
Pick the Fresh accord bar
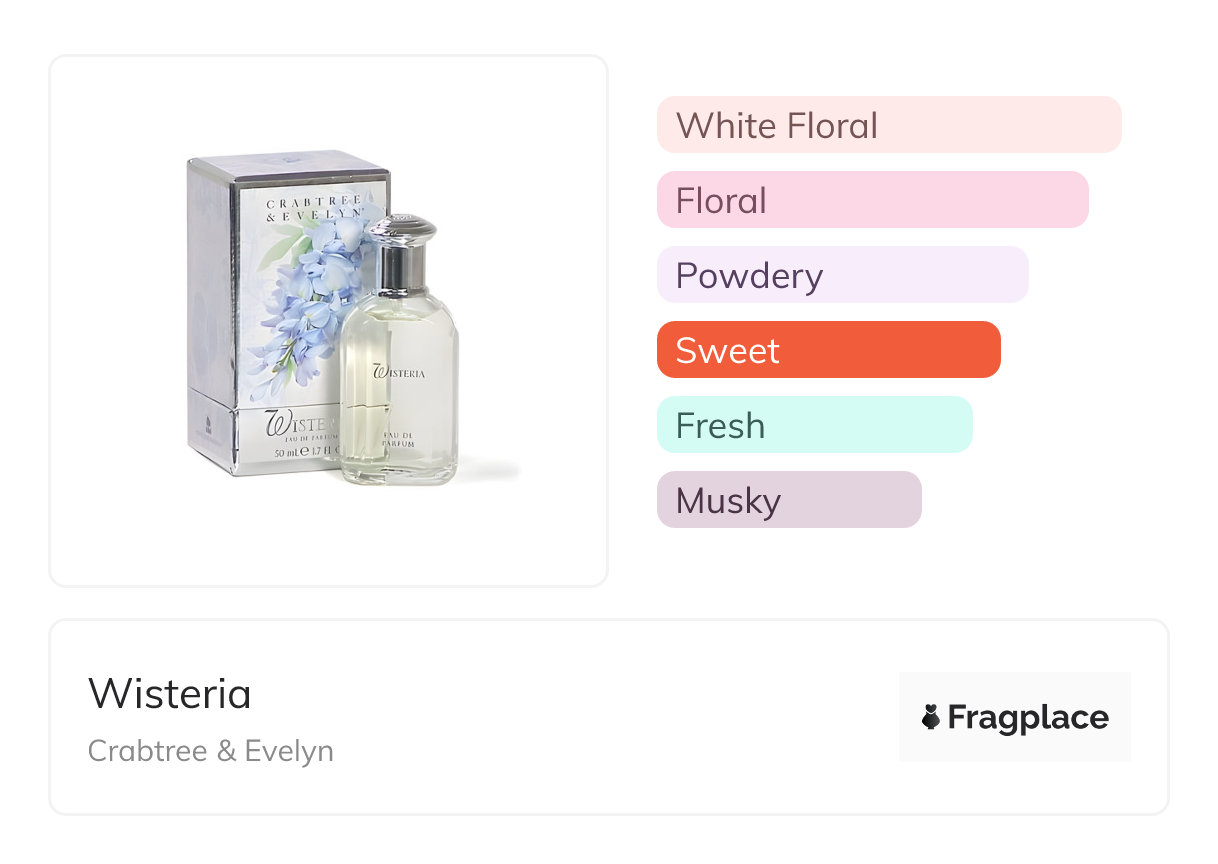pyautogui.click(x=814, y=425)
